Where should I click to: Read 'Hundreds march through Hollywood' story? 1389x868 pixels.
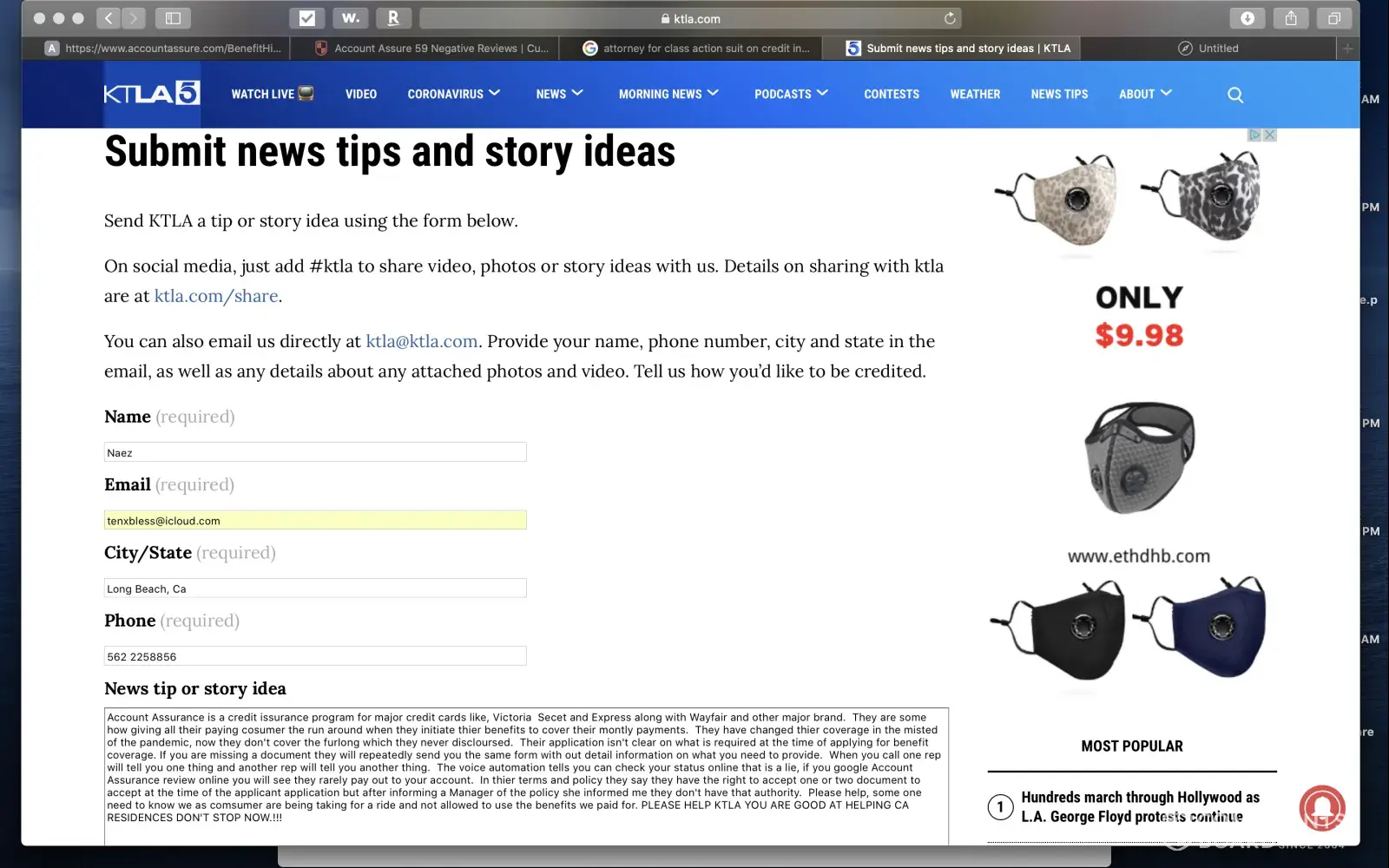[x=1140, y=807]
